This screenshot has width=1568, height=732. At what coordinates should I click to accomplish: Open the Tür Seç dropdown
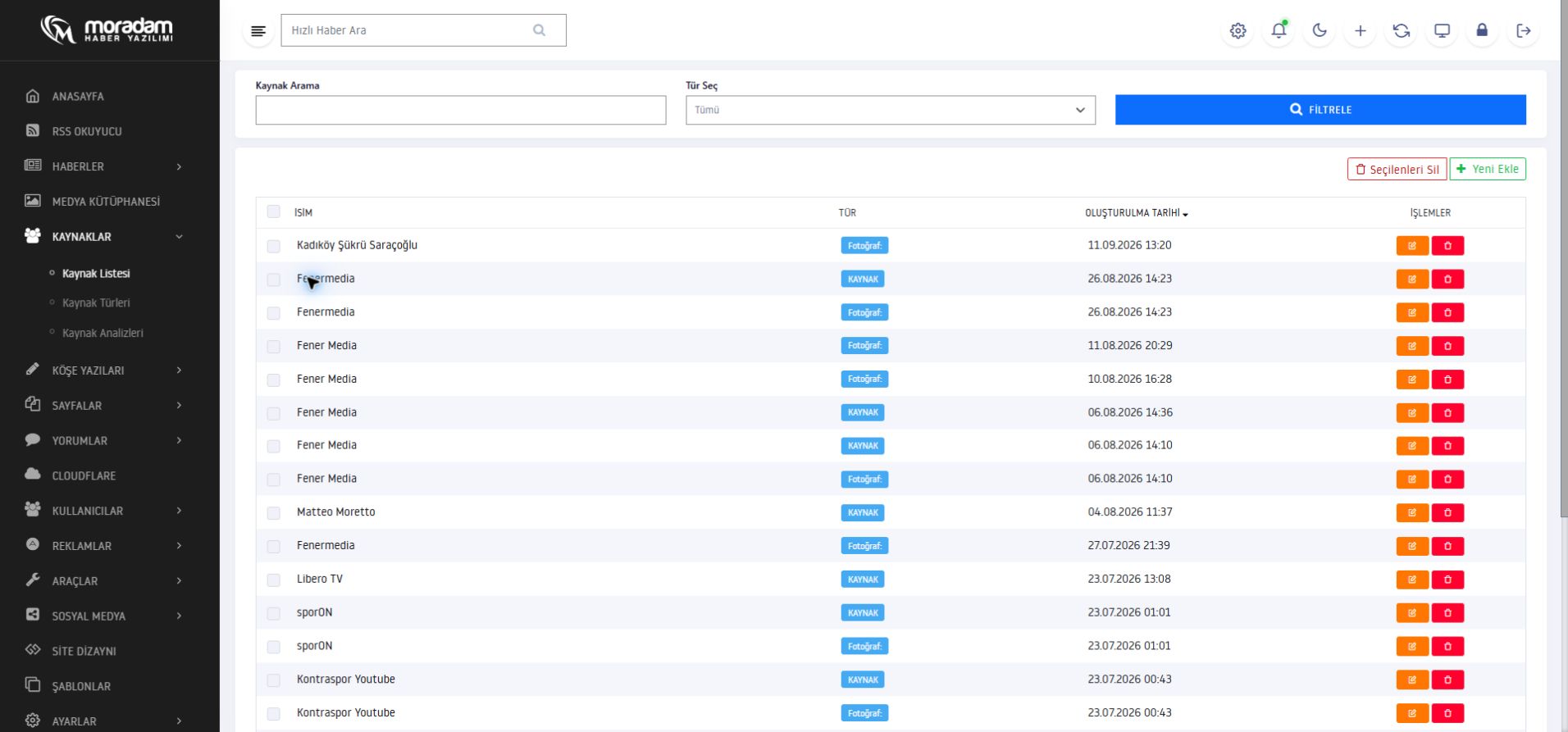click(x=891, y=110)
